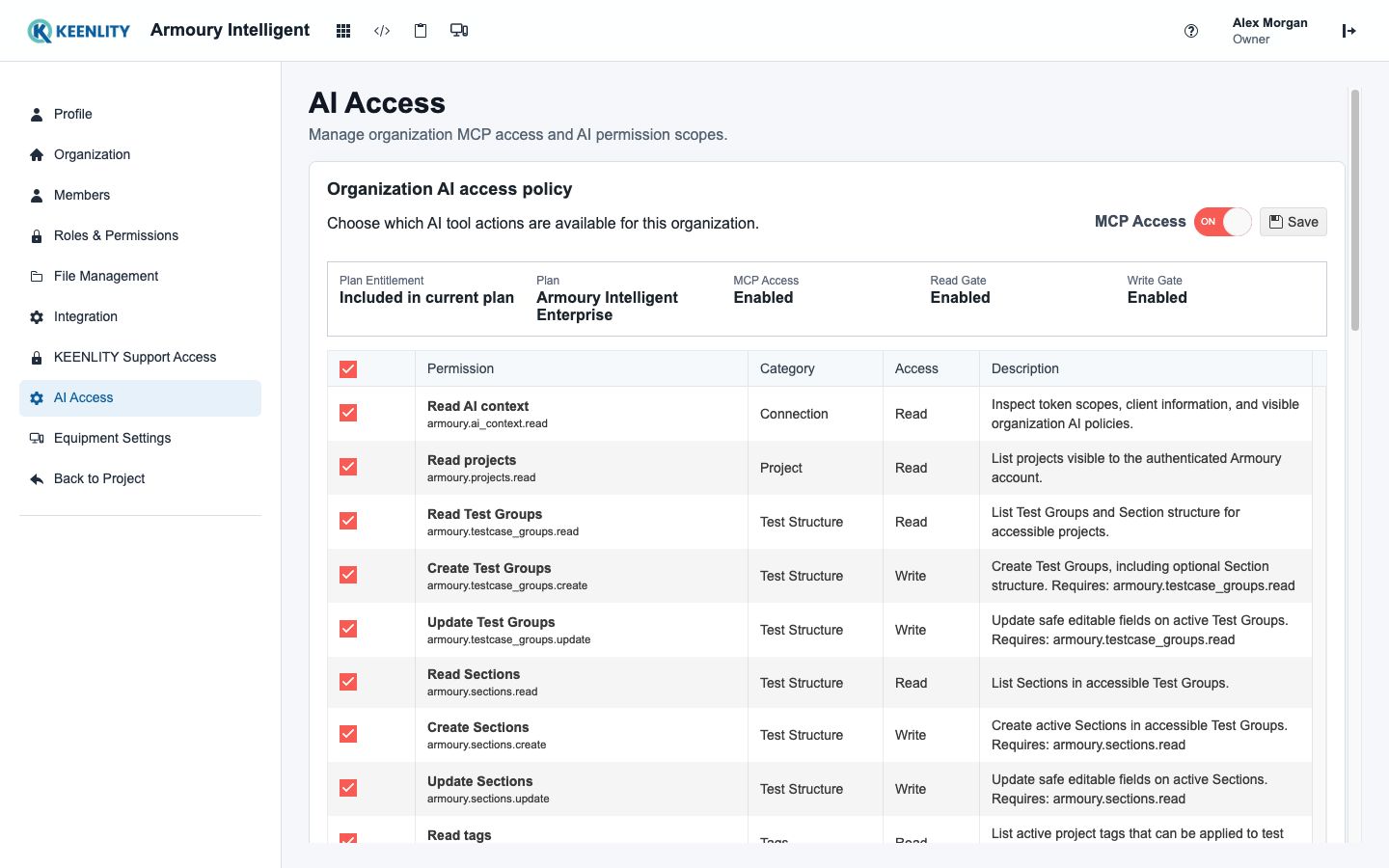This screenshot has height=868, width=1389.
Task: Click the Organization home icon in sidebar
Action: click(37, 154)
